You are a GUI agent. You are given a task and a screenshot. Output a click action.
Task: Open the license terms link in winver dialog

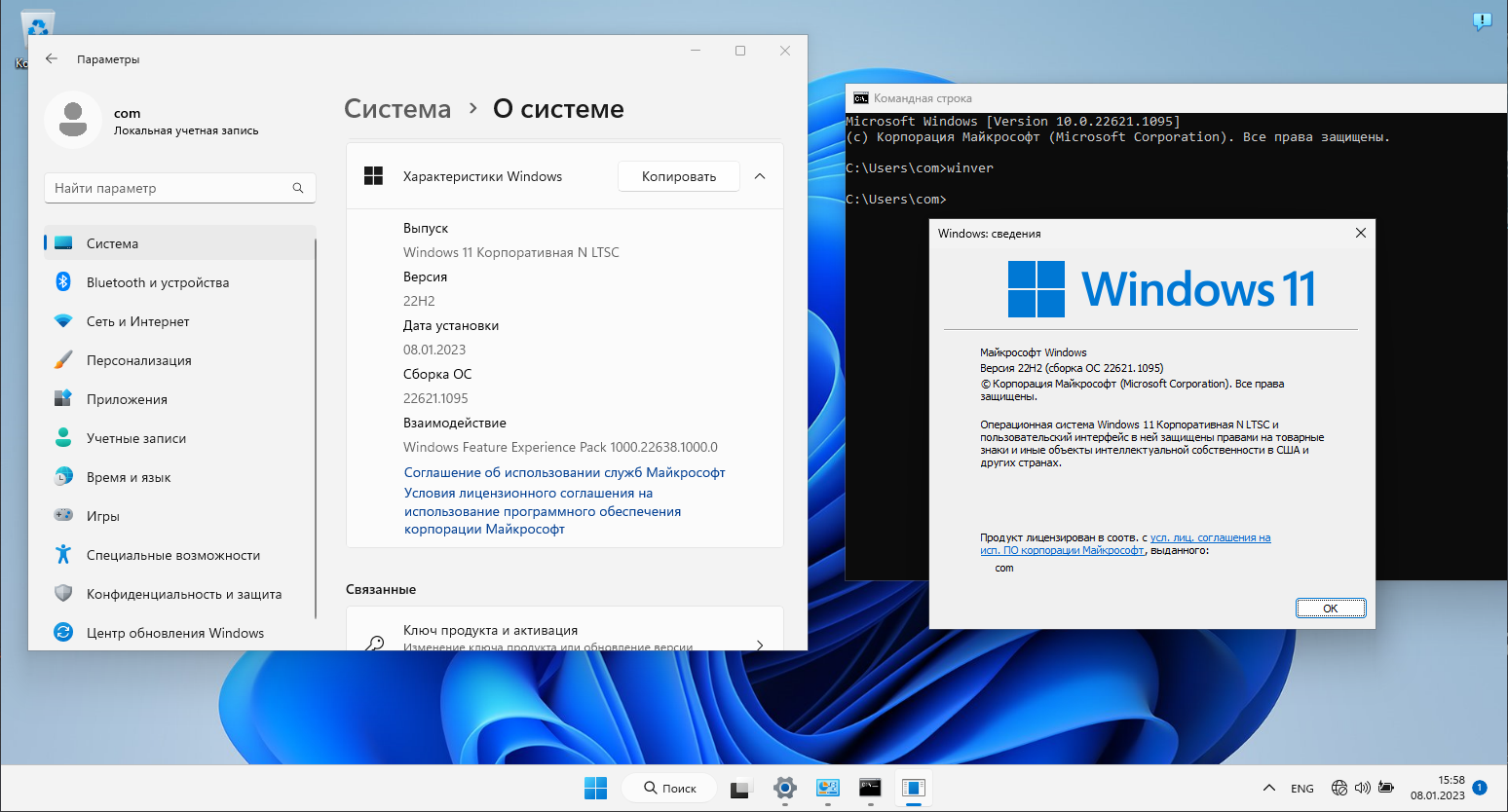click(x=1125, y=543)
